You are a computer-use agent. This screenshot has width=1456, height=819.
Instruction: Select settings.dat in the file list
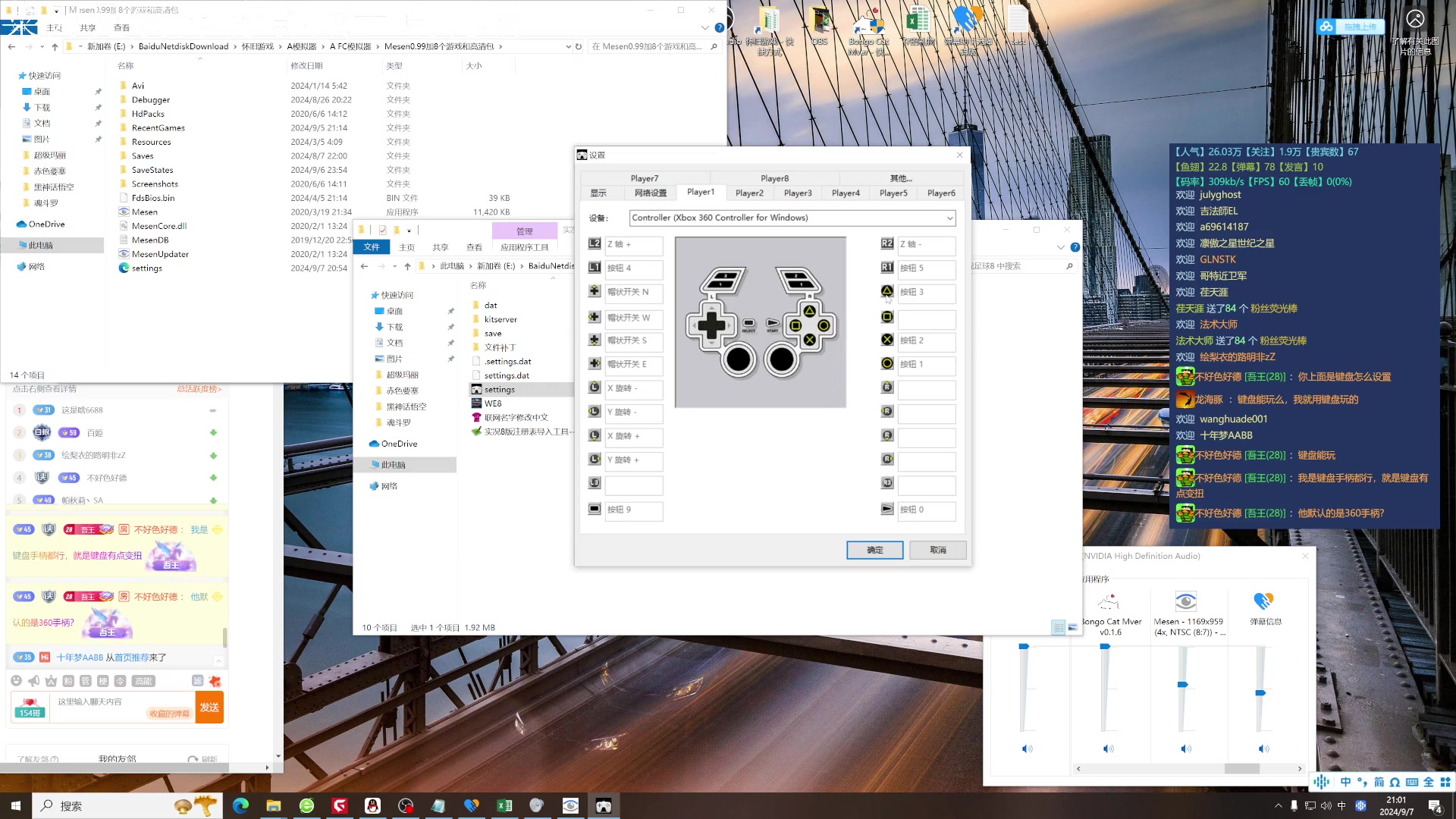[x=507, y=375]
